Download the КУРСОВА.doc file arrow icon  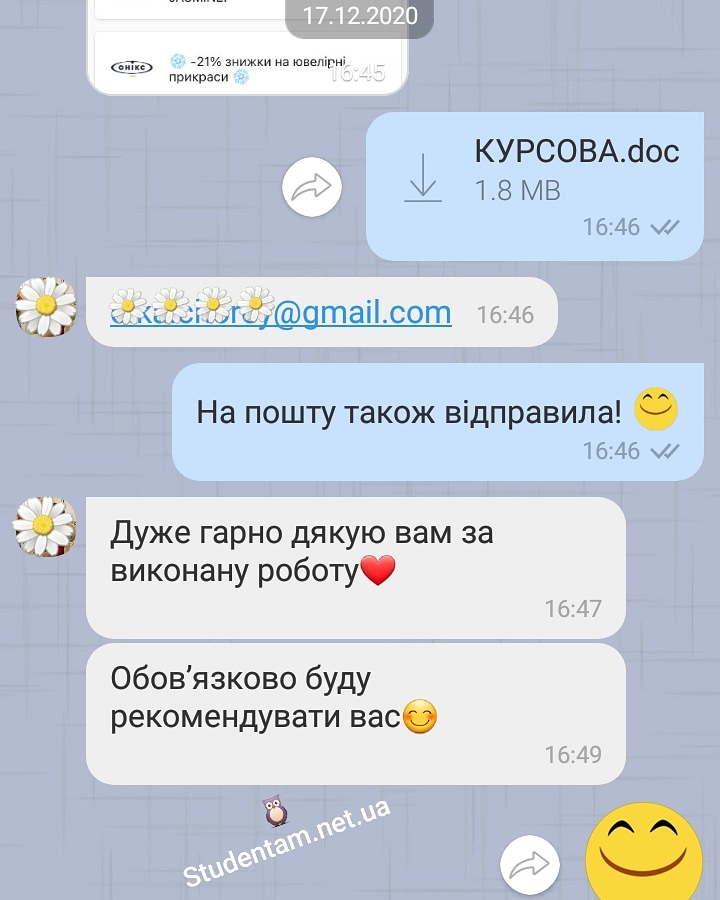point(423,178)
